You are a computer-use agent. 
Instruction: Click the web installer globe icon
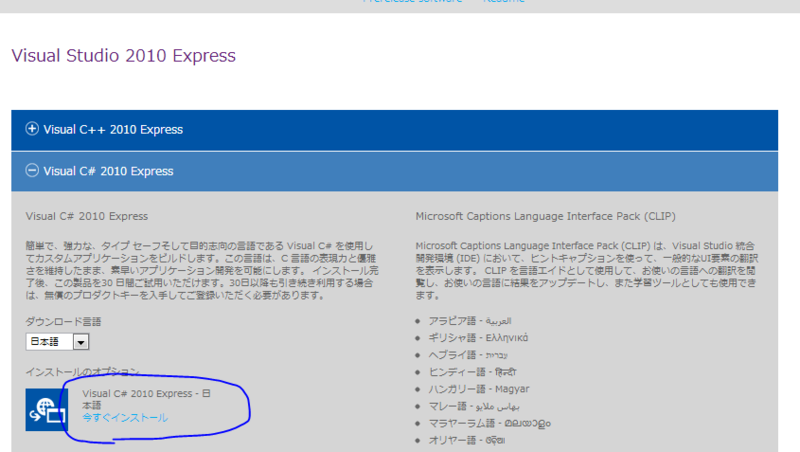[x=46, y=410]
